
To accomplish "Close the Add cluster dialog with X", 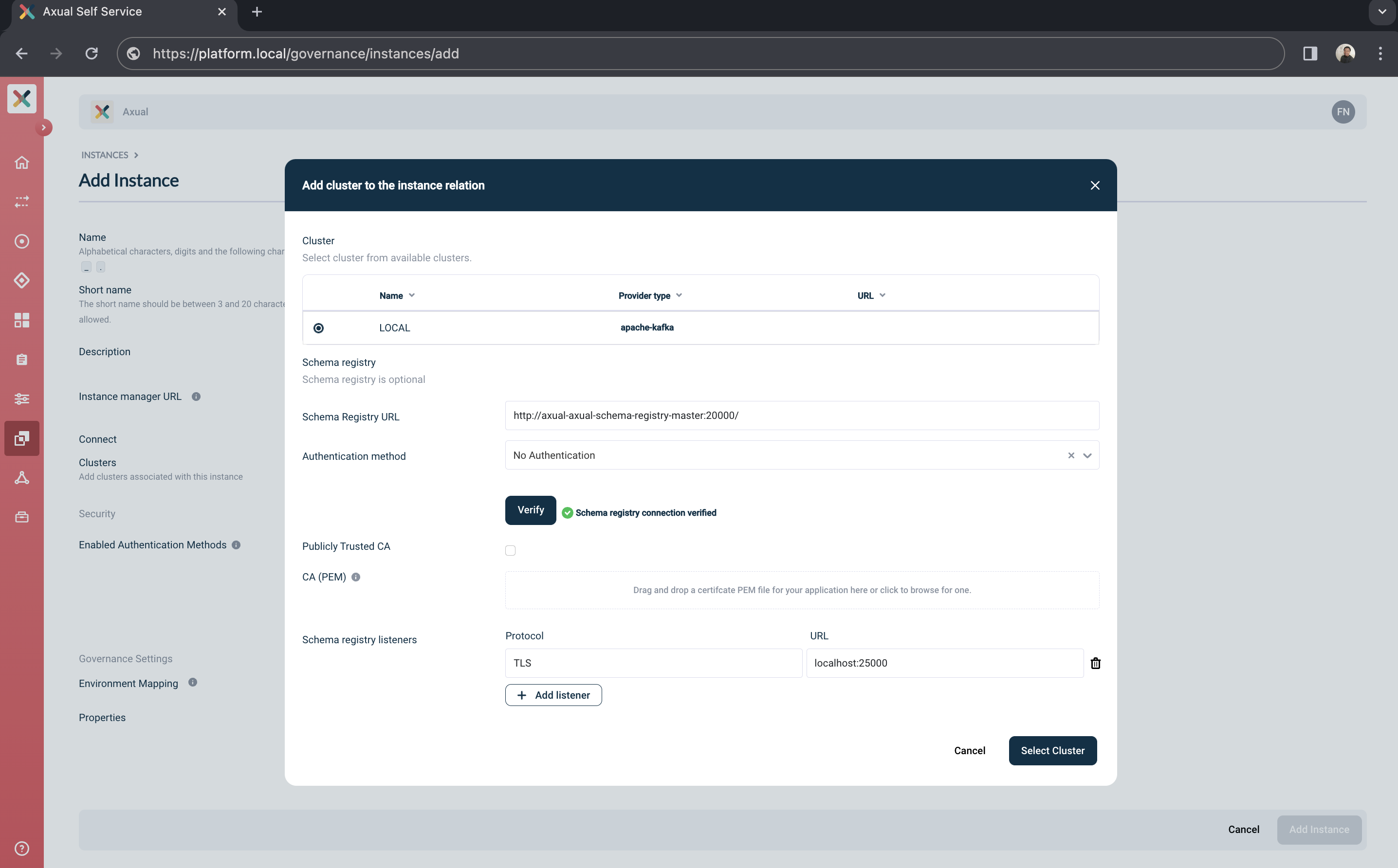I will (1095, 185).
